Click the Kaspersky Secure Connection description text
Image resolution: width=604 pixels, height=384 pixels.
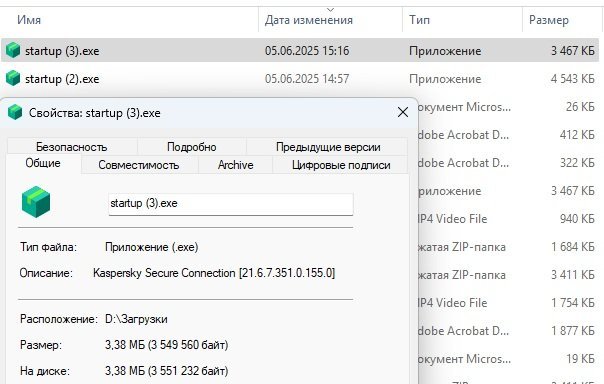[214, 273]
